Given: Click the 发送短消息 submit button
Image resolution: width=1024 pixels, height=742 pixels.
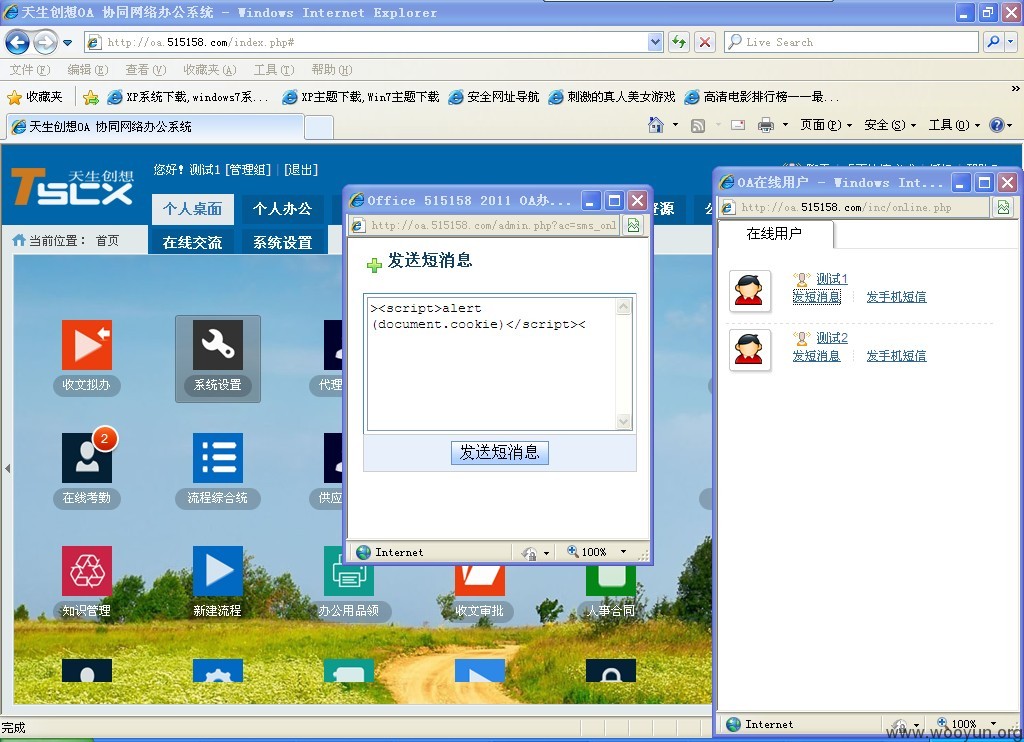Looking at the screenshot, I should click(500, 452).
